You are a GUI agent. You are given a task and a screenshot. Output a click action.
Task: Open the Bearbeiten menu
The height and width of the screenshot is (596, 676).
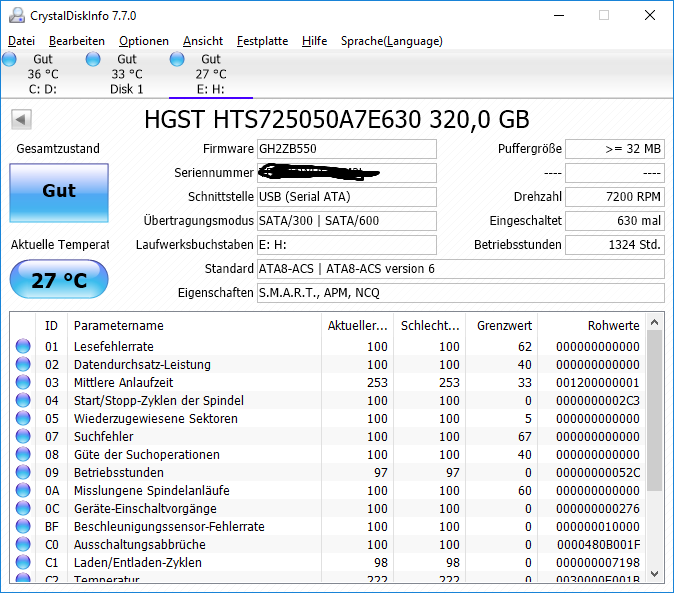pos(77,41)
